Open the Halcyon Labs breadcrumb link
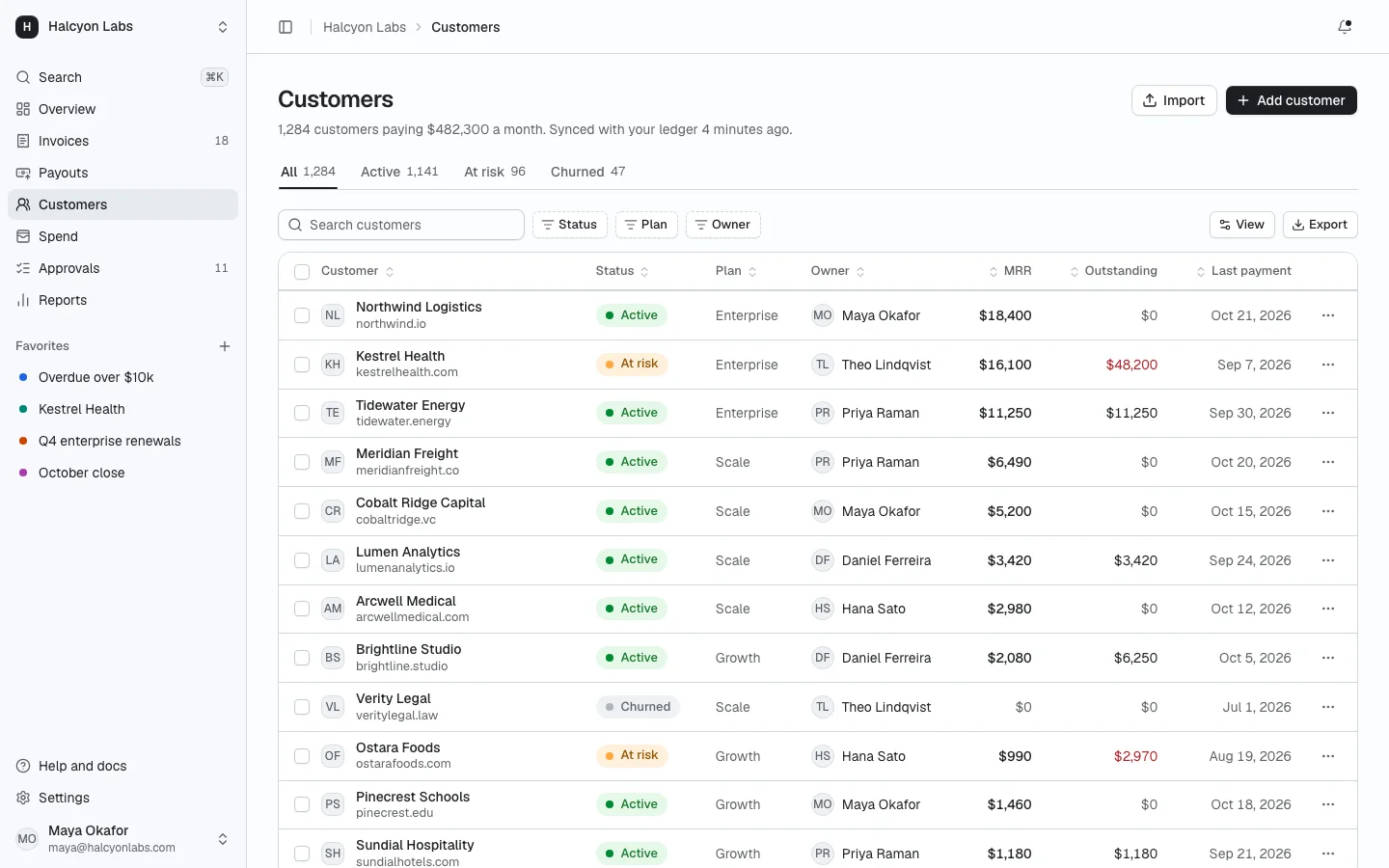 coord(365,27)
